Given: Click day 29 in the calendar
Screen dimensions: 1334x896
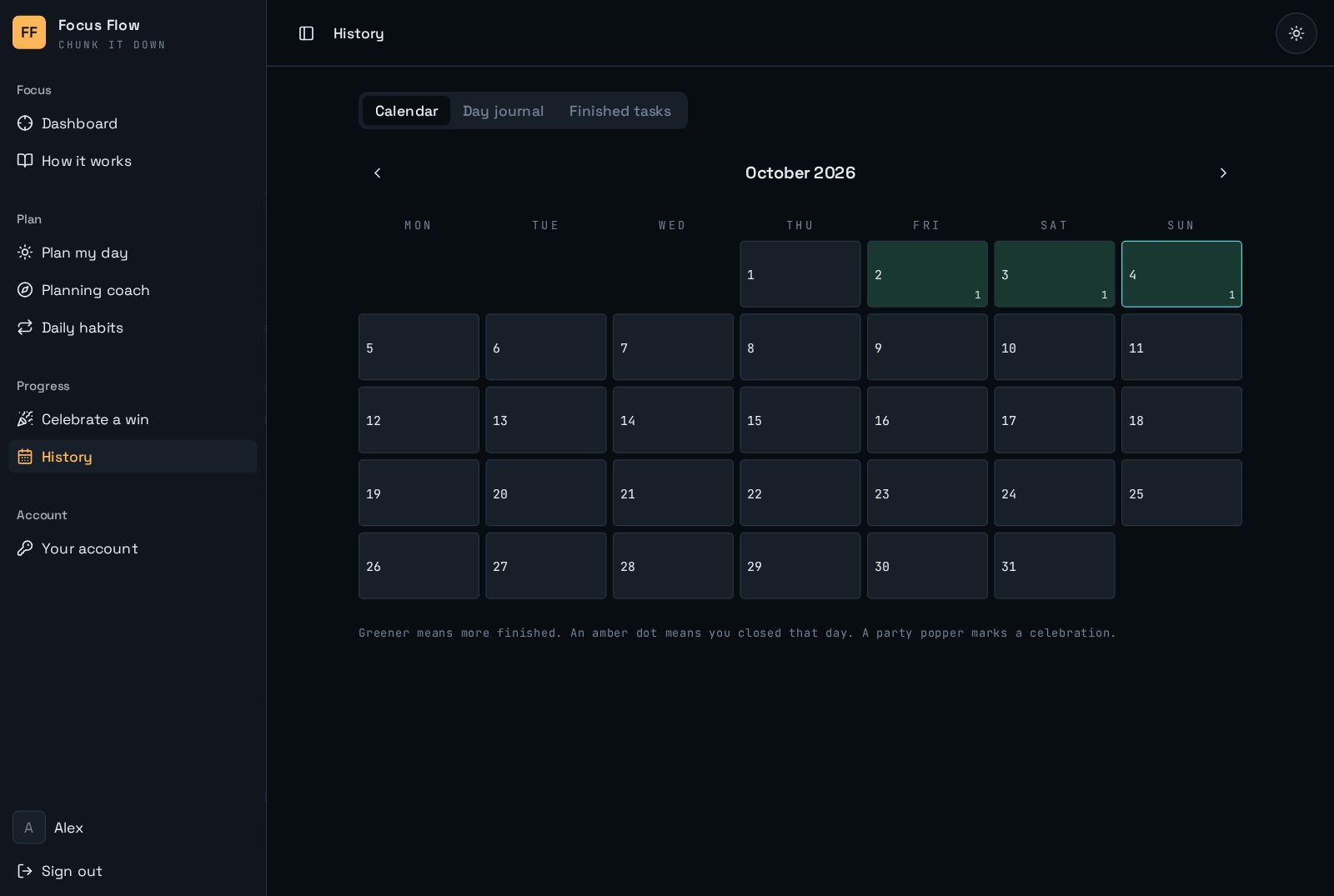Looking at the screenshot, I should (x=800, y=566).
